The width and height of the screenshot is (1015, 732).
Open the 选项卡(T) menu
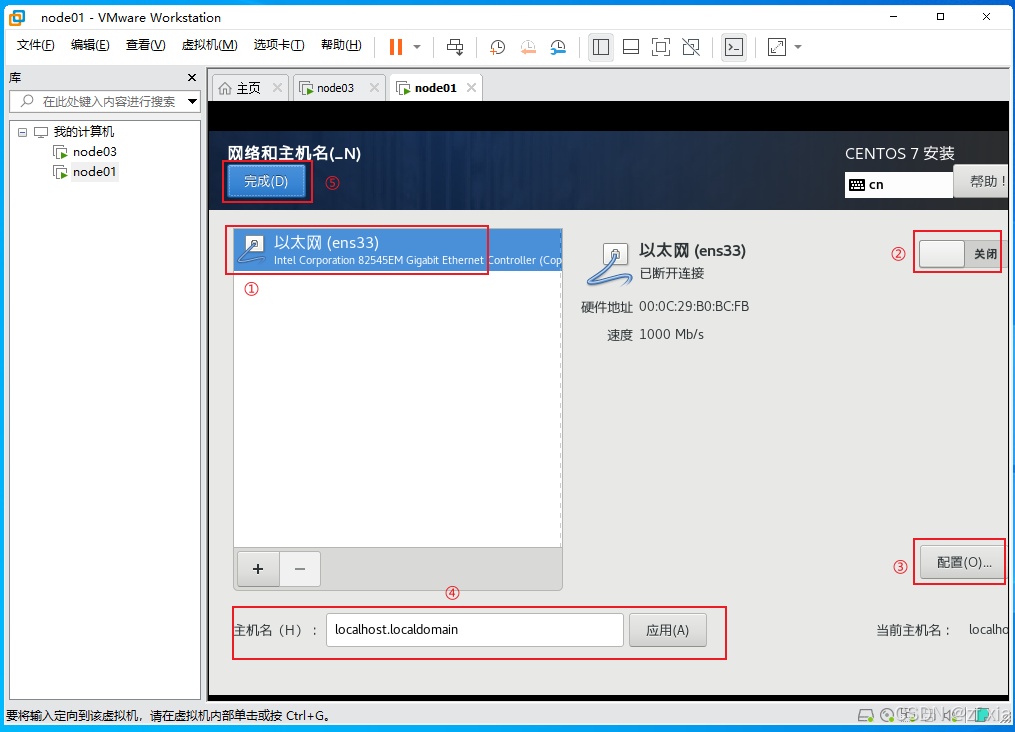(279, 45)
